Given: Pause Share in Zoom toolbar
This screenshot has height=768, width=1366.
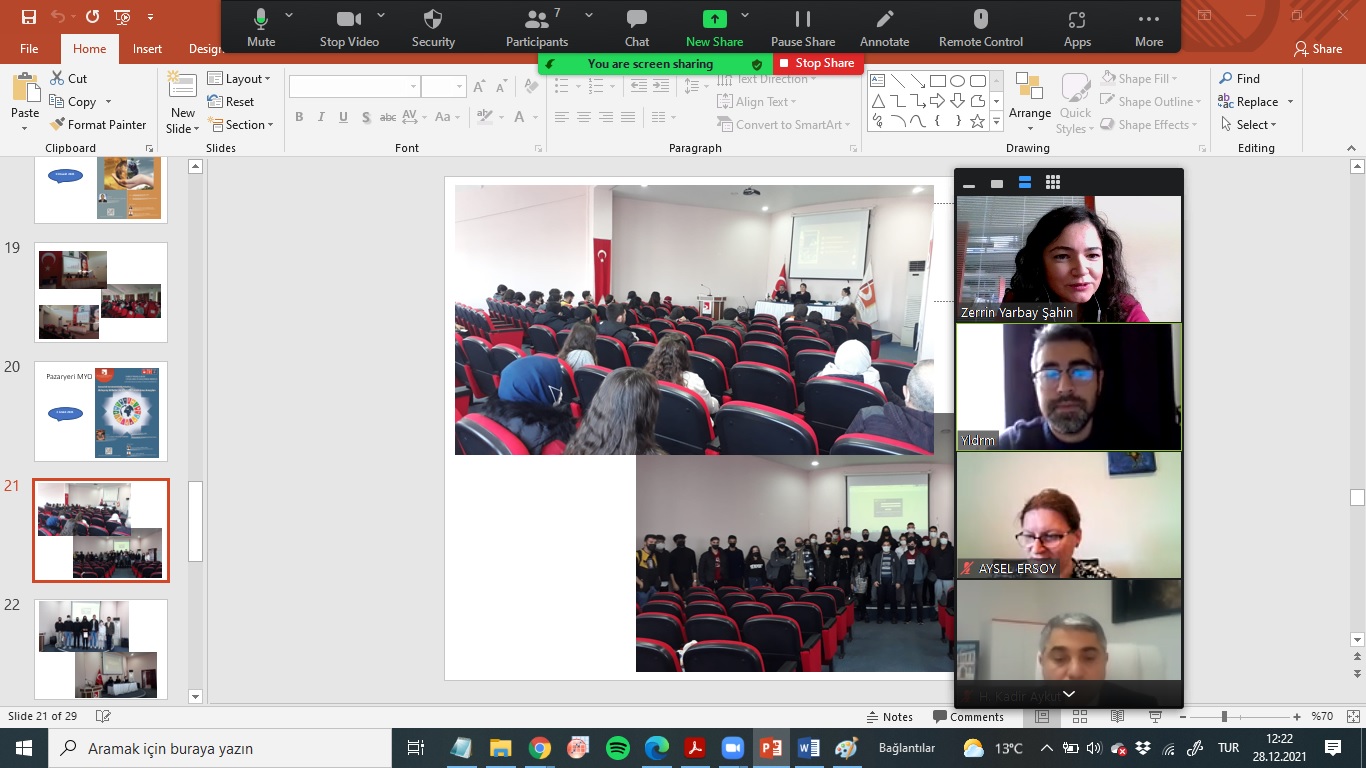Looking at the screenshot, I should (803, 28).
